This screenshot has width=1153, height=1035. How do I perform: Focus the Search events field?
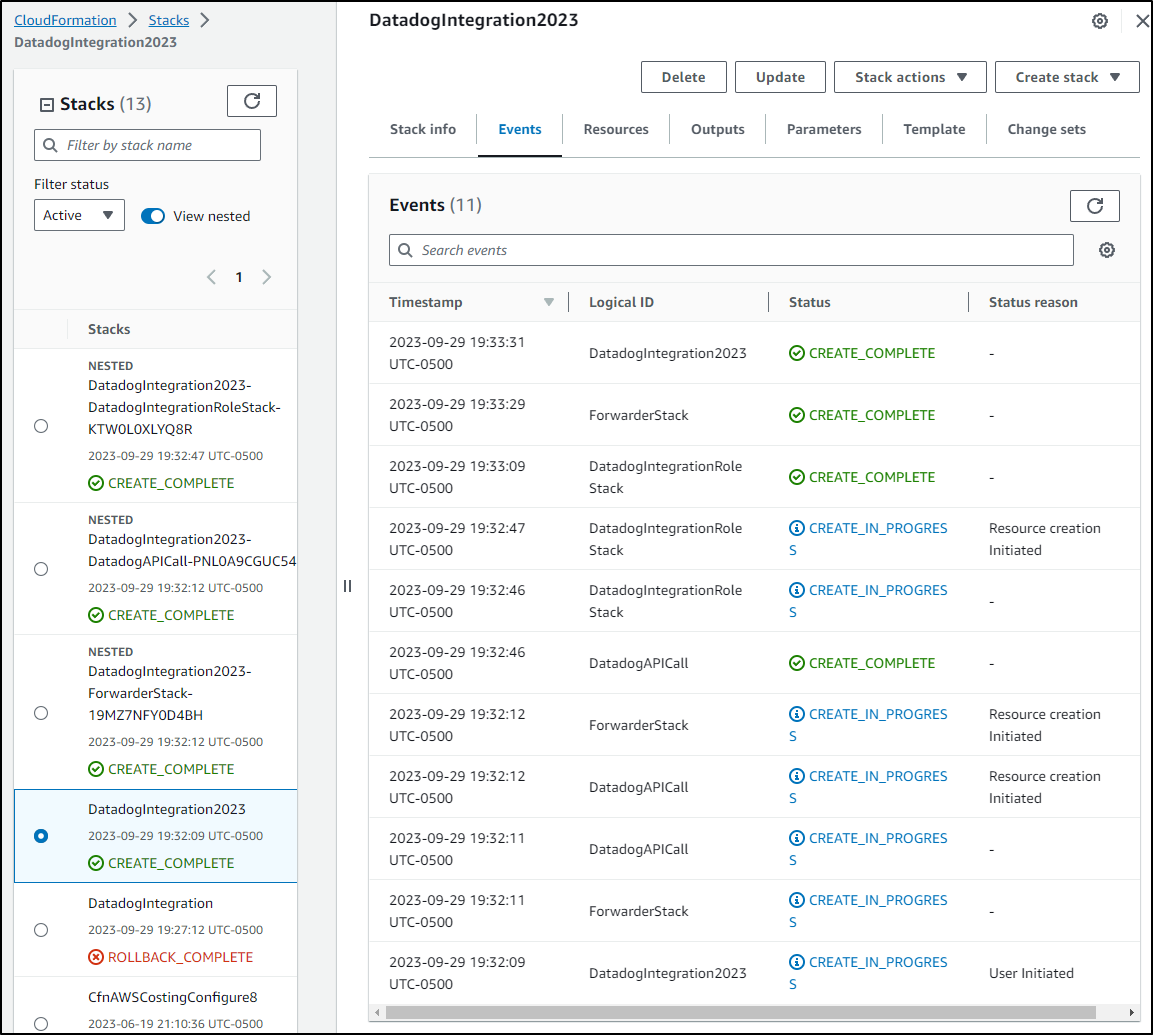[x=731, y=251]
